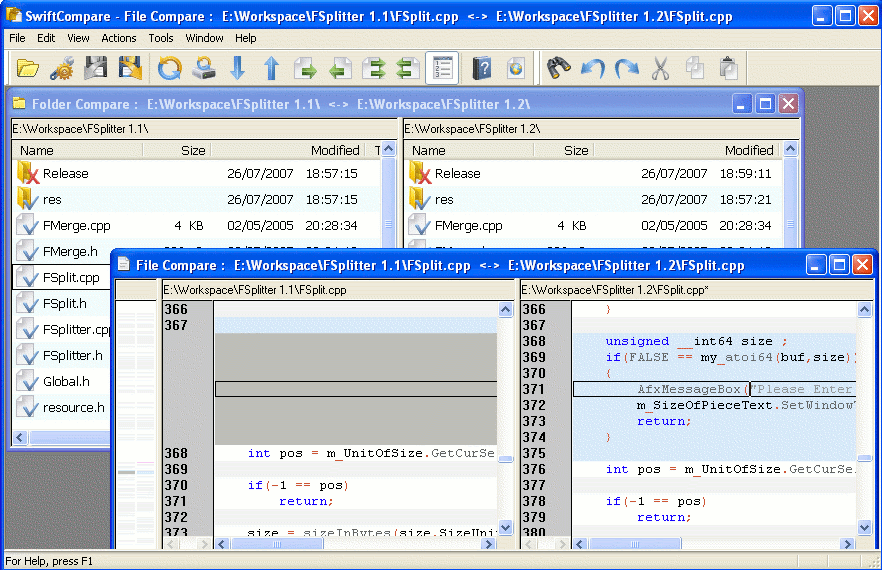Open help contents via the book icon
This screenshot has width=882, height=570.
[482, 68]
